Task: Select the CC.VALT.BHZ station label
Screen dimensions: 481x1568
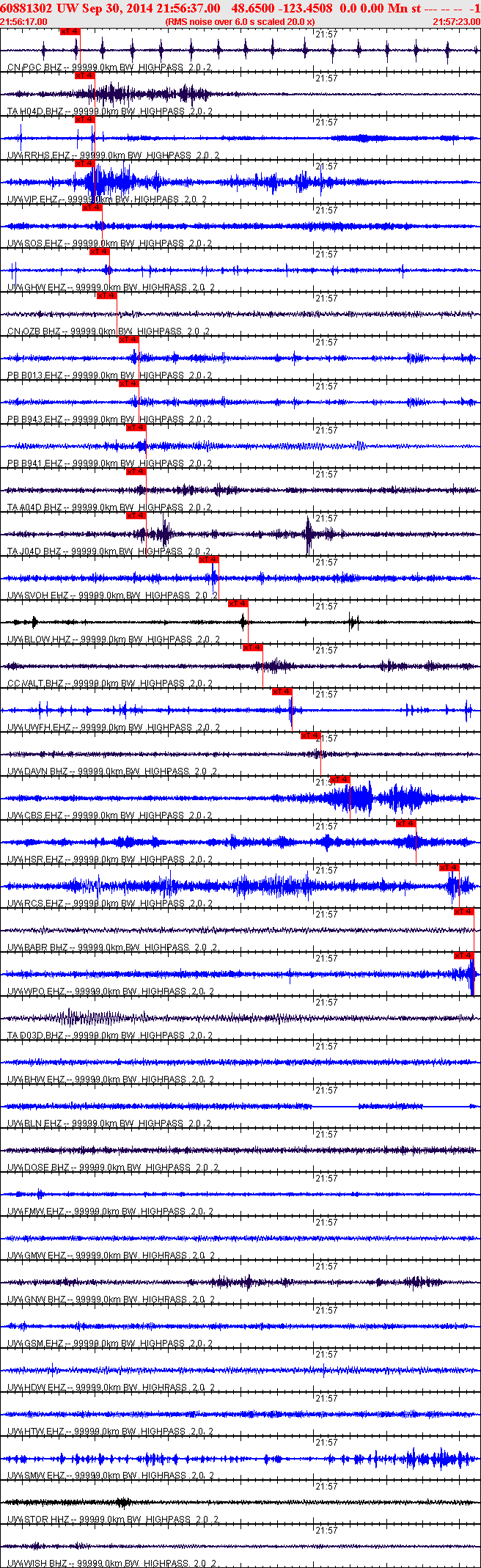Action: click(110, 684)
